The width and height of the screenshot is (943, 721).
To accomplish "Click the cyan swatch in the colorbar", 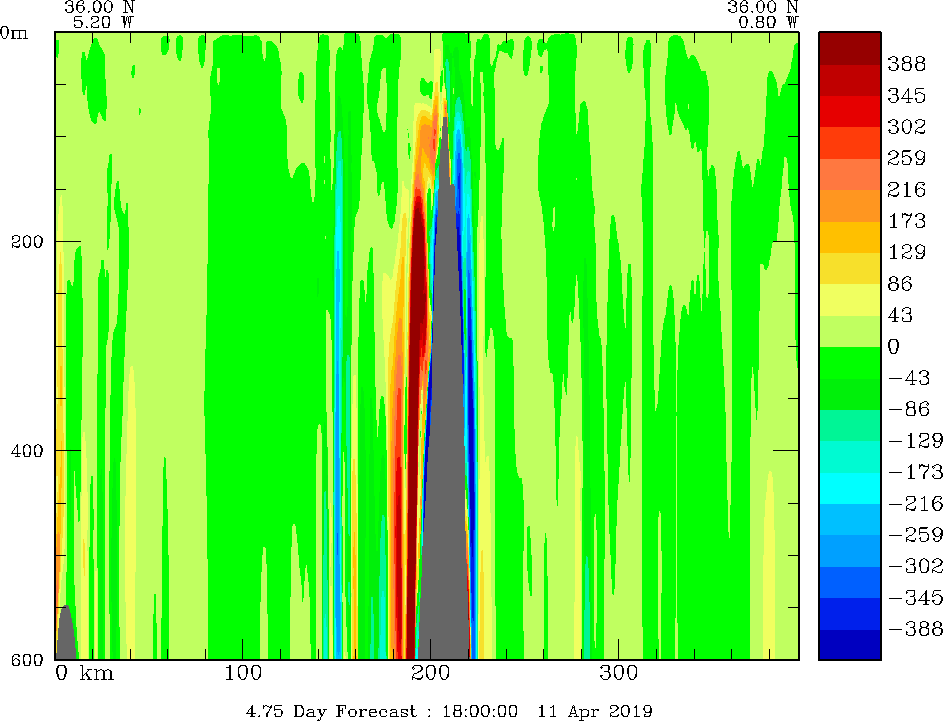I will (850, 488).
